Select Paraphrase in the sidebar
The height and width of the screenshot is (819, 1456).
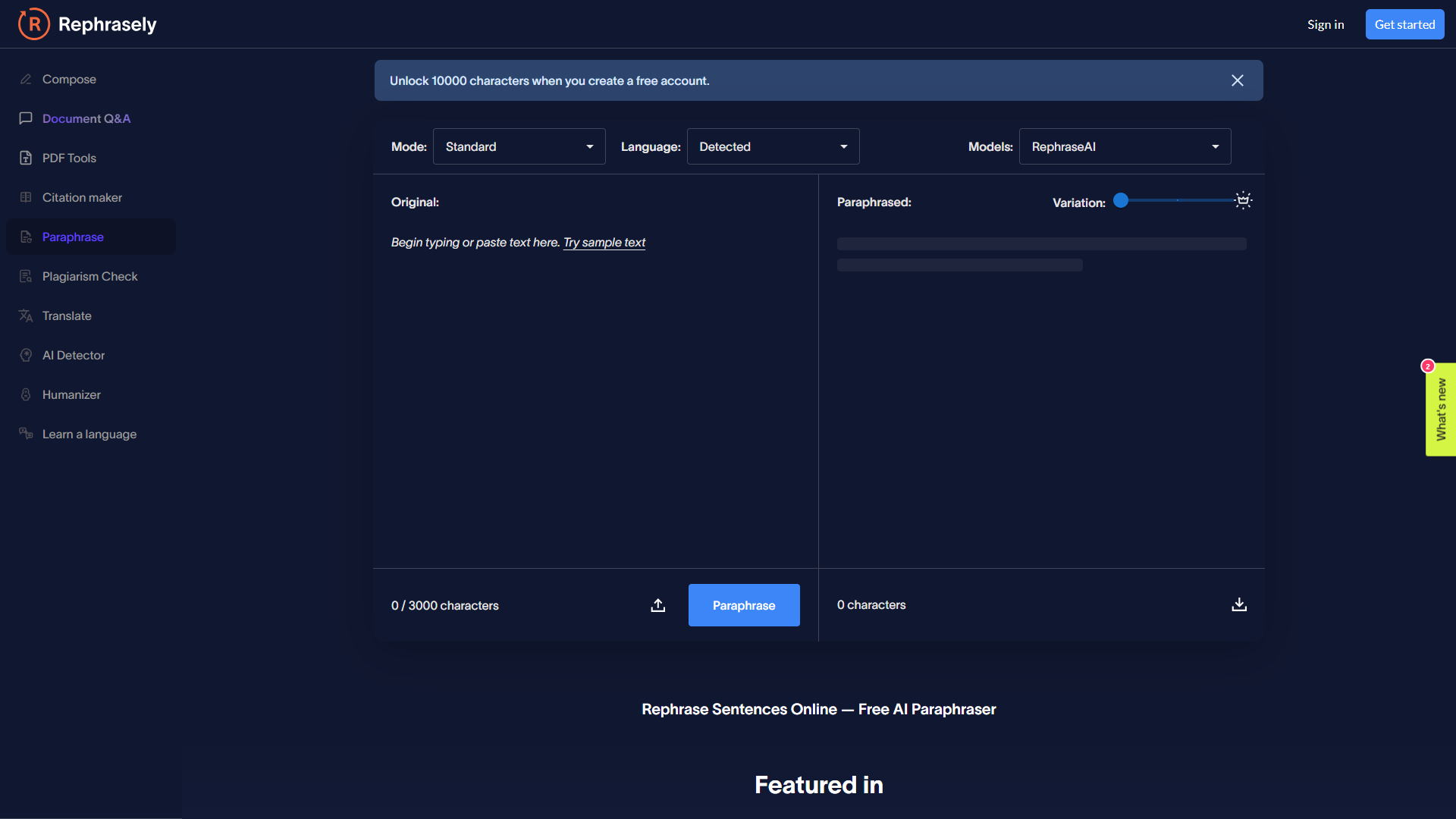[x=91, y=237]
